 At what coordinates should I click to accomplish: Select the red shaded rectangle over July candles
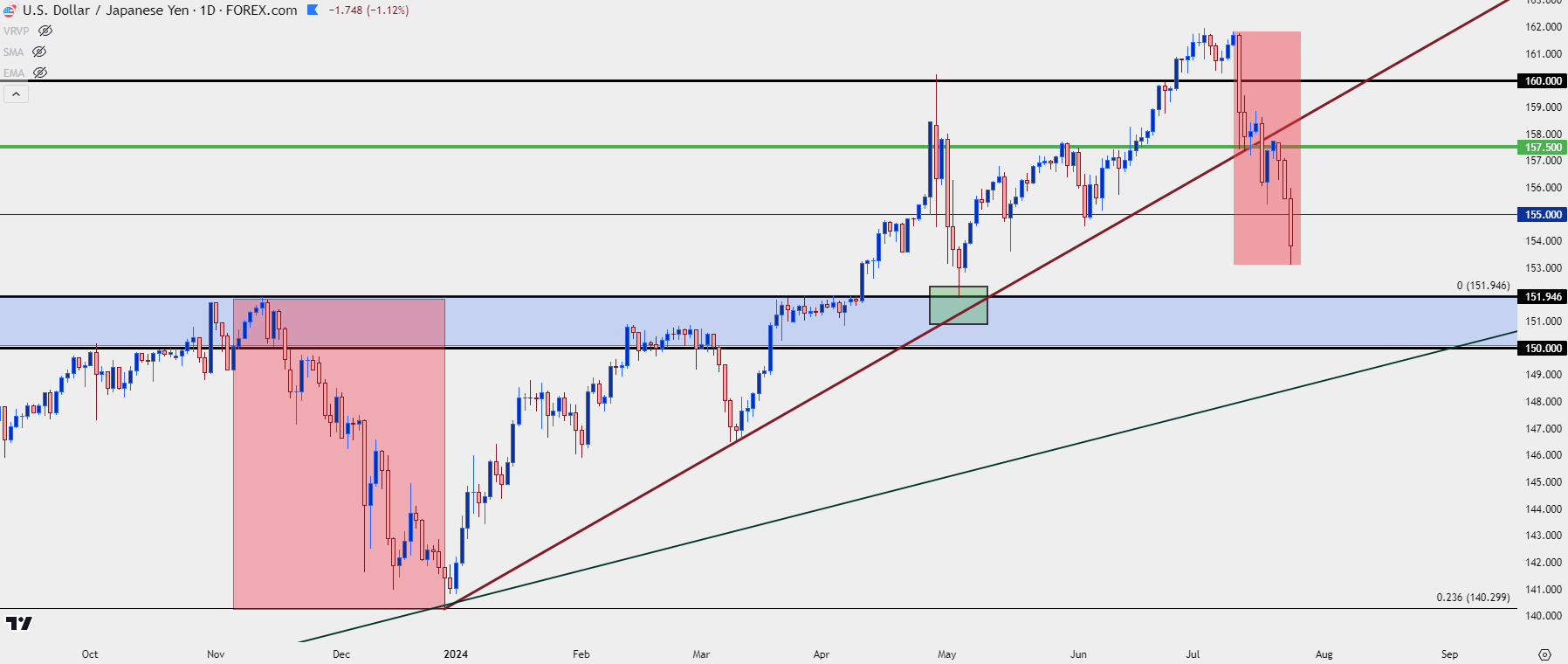coord(1267,148)
